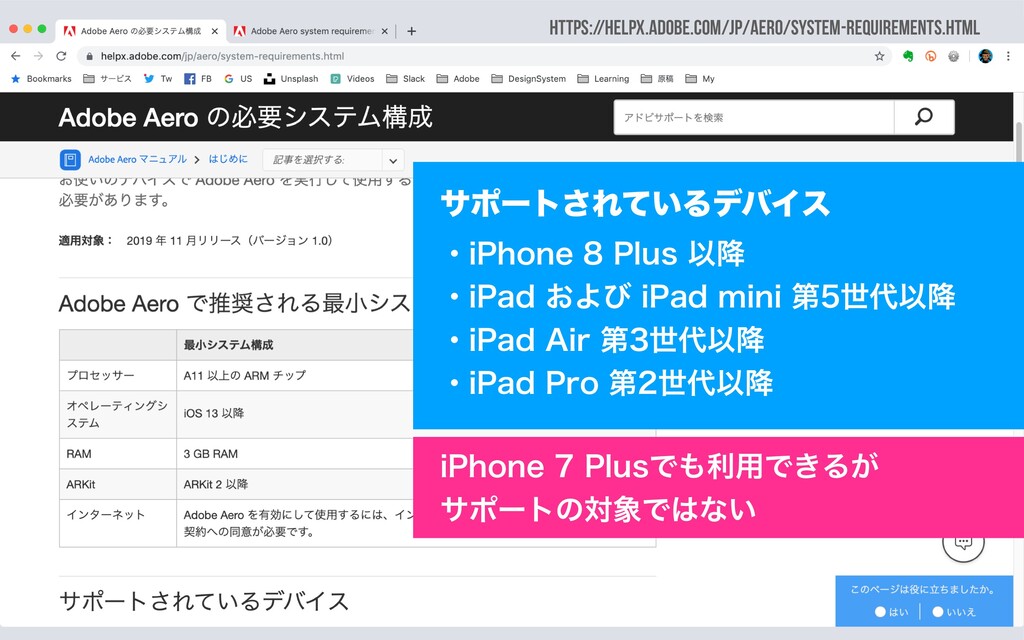The width and height of the screenshot is (1024, 640).
Task: Click the gray gear extension icon
Action: pyautogui.click(x=953, y=56)
